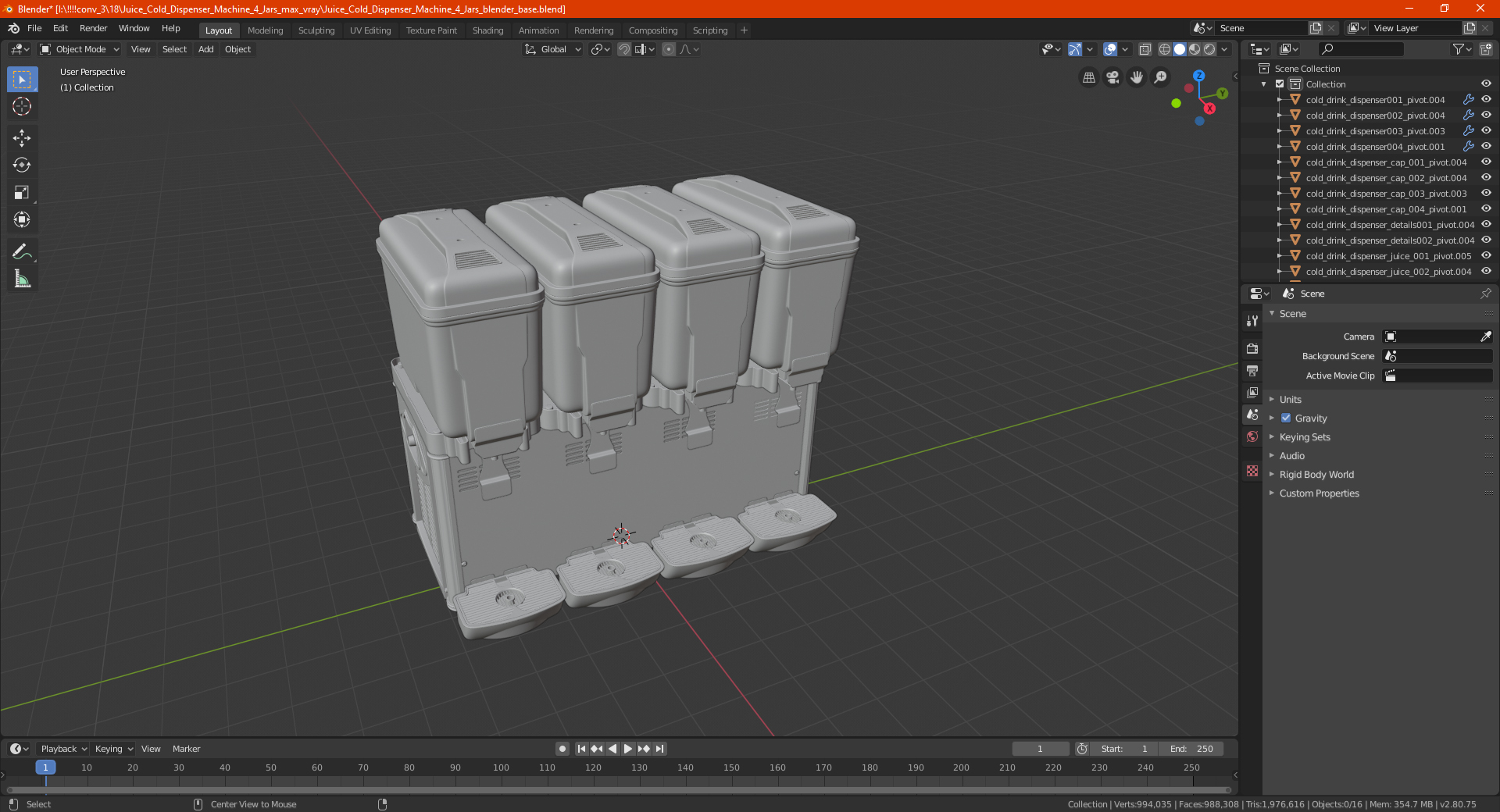Viewport: 1500px width, 812px height.
Task: Switch to material preview shading
Action: point(1195,49)
